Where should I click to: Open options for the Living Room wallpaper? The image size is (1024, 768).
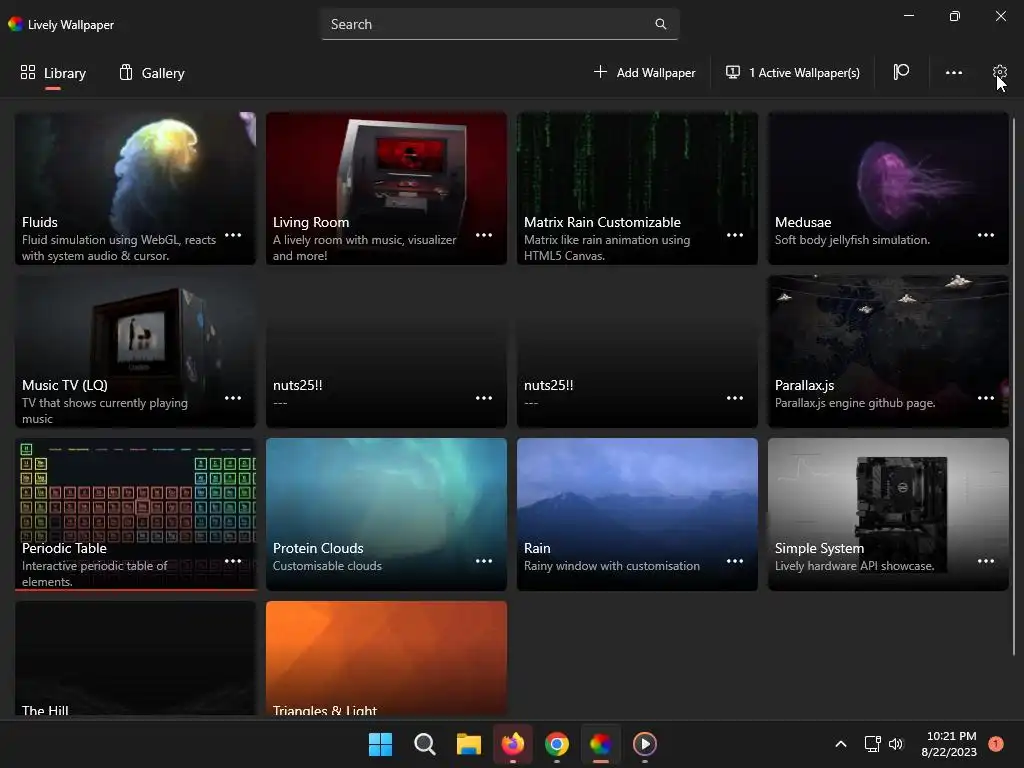pyautogui.click(x=484, y=235)
